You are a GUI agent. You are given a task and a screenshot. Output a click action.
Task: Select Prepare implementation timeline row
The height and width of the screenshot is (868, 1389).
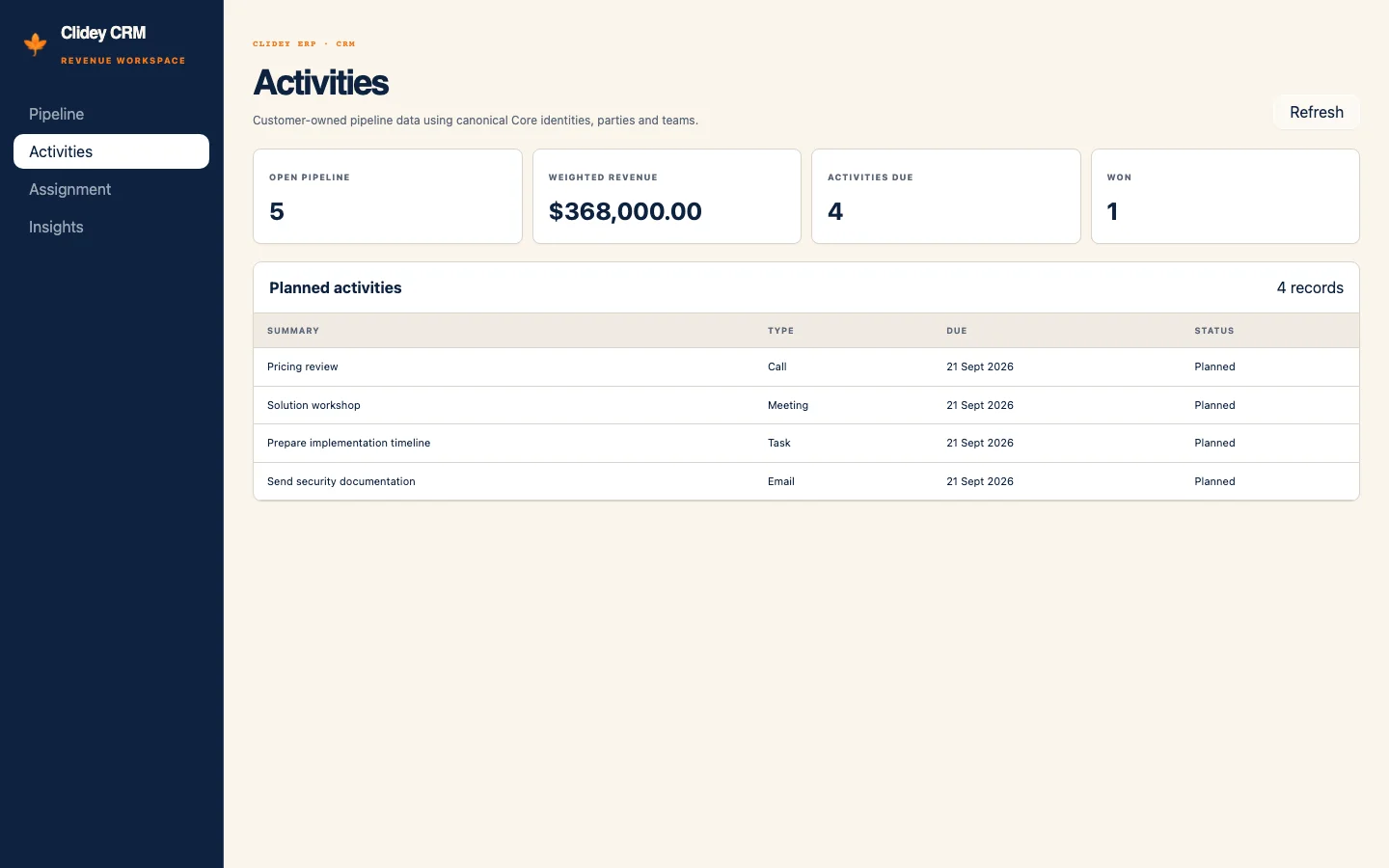pos(806,443)
